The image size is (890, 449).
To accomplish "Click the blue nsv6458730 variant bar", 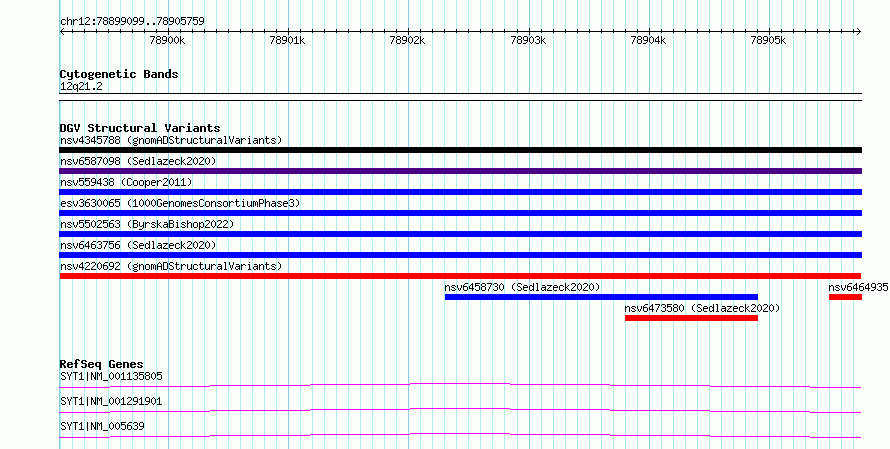I will coord(601,297).
